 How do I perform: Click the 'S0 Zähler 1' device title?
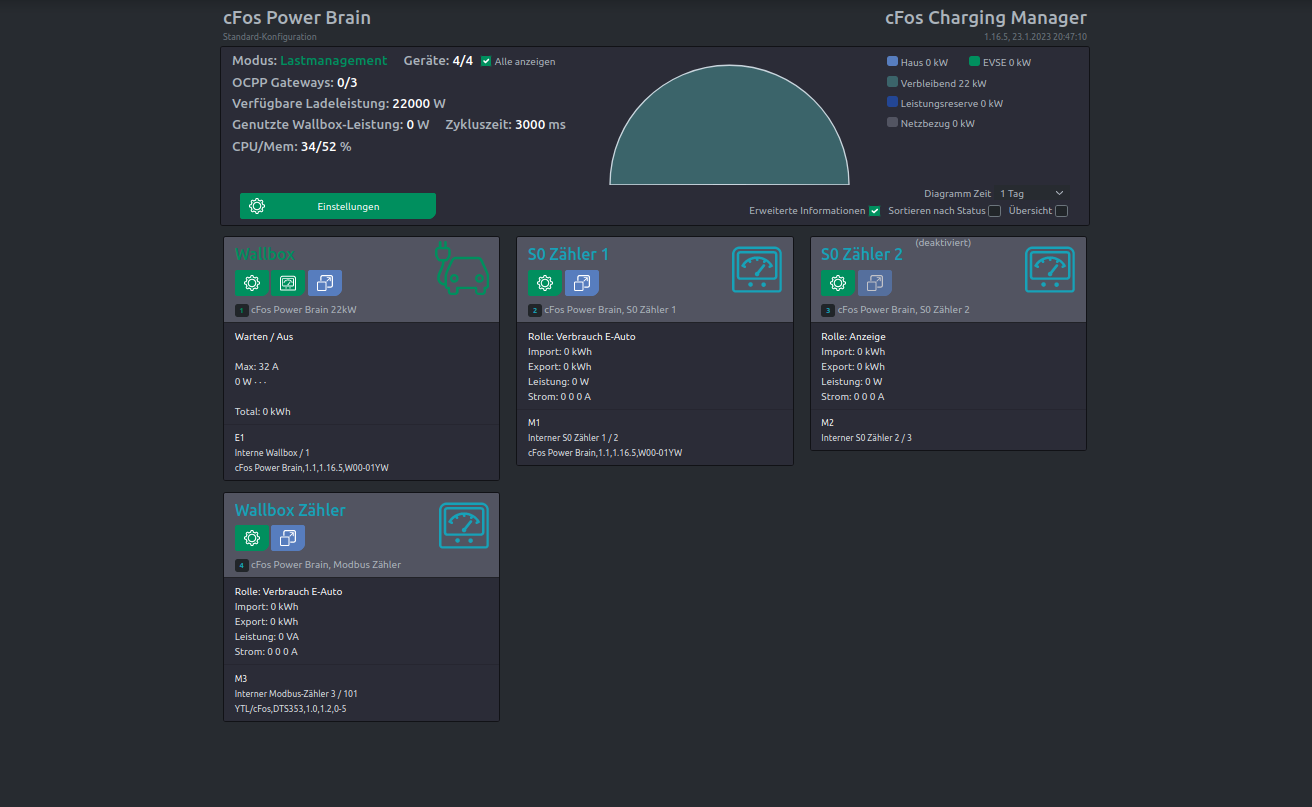click(x=568, y=254)
